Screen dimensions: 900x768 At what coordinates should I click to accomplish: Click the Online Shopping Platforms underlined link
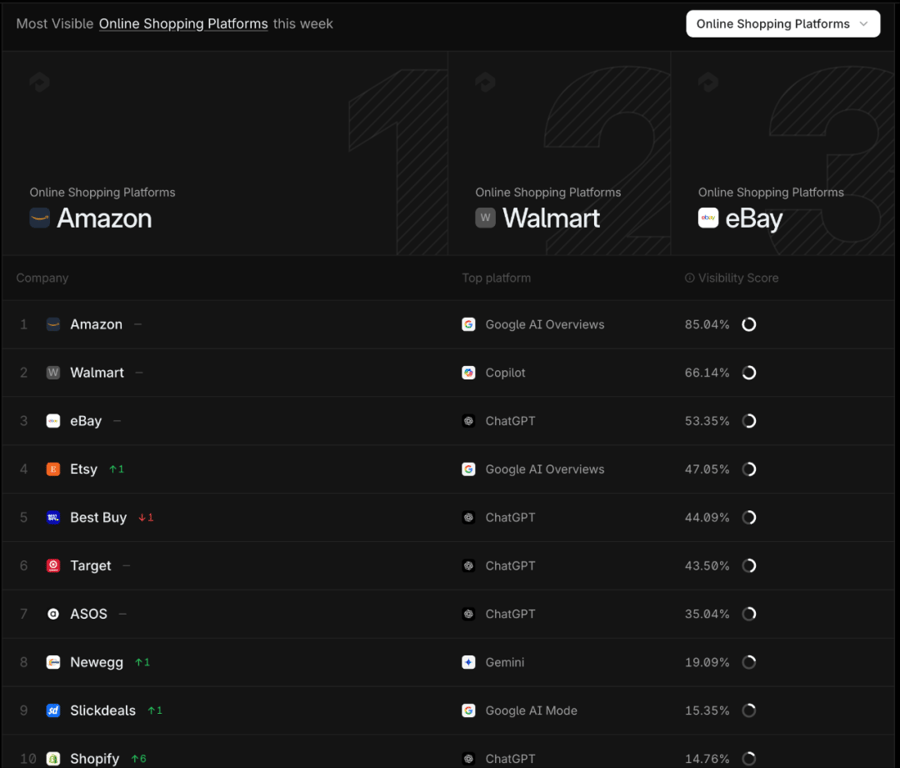click(183, 24)
